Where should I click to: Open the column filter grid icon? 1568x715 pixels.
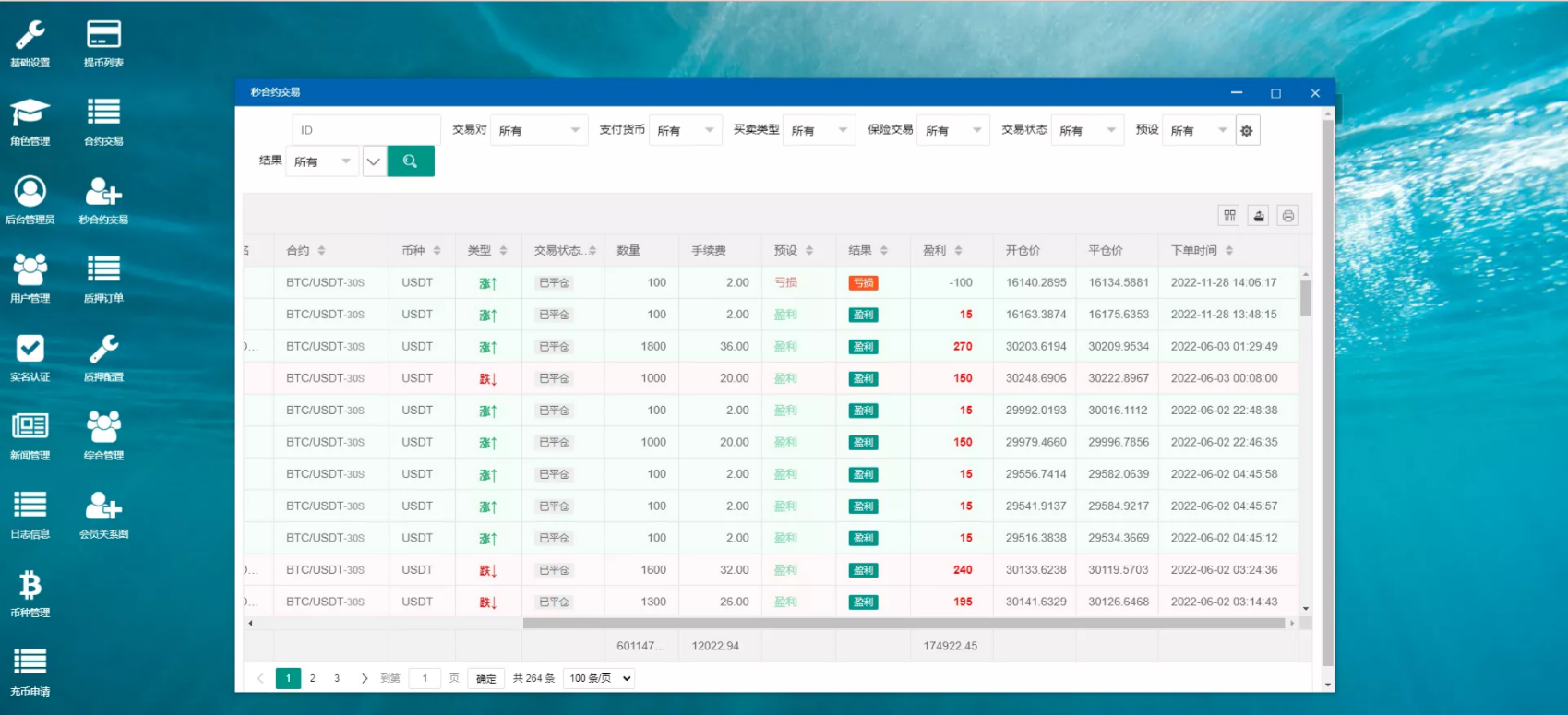[x=1229, y=216]
